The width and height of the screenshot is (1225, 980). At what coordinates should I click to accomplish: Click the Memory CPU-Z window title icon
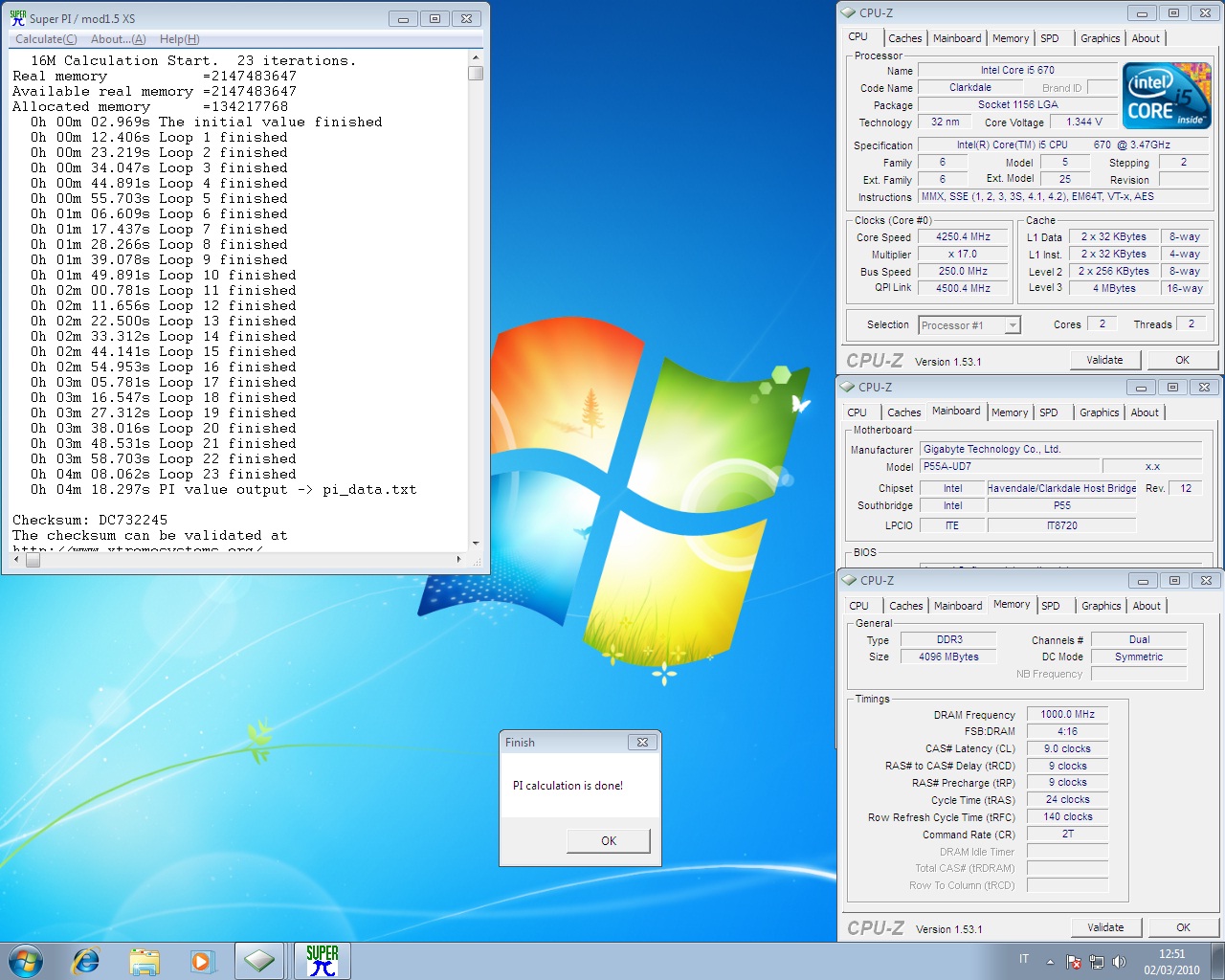click(x=849, y=580)
